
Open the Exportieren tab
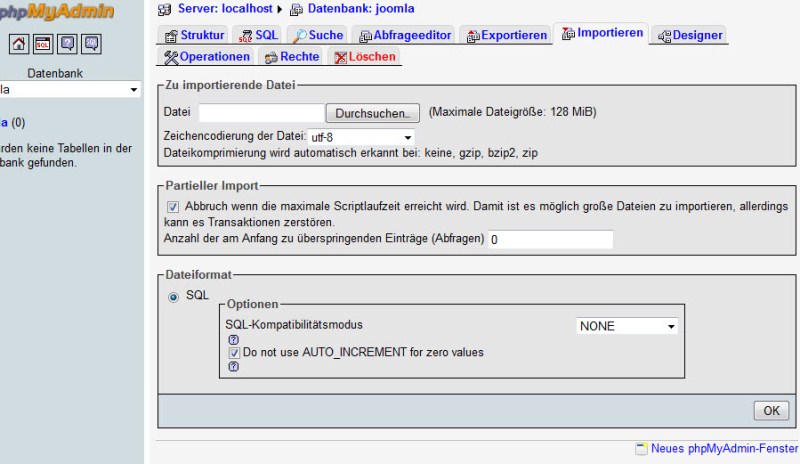tap(506, 35)
